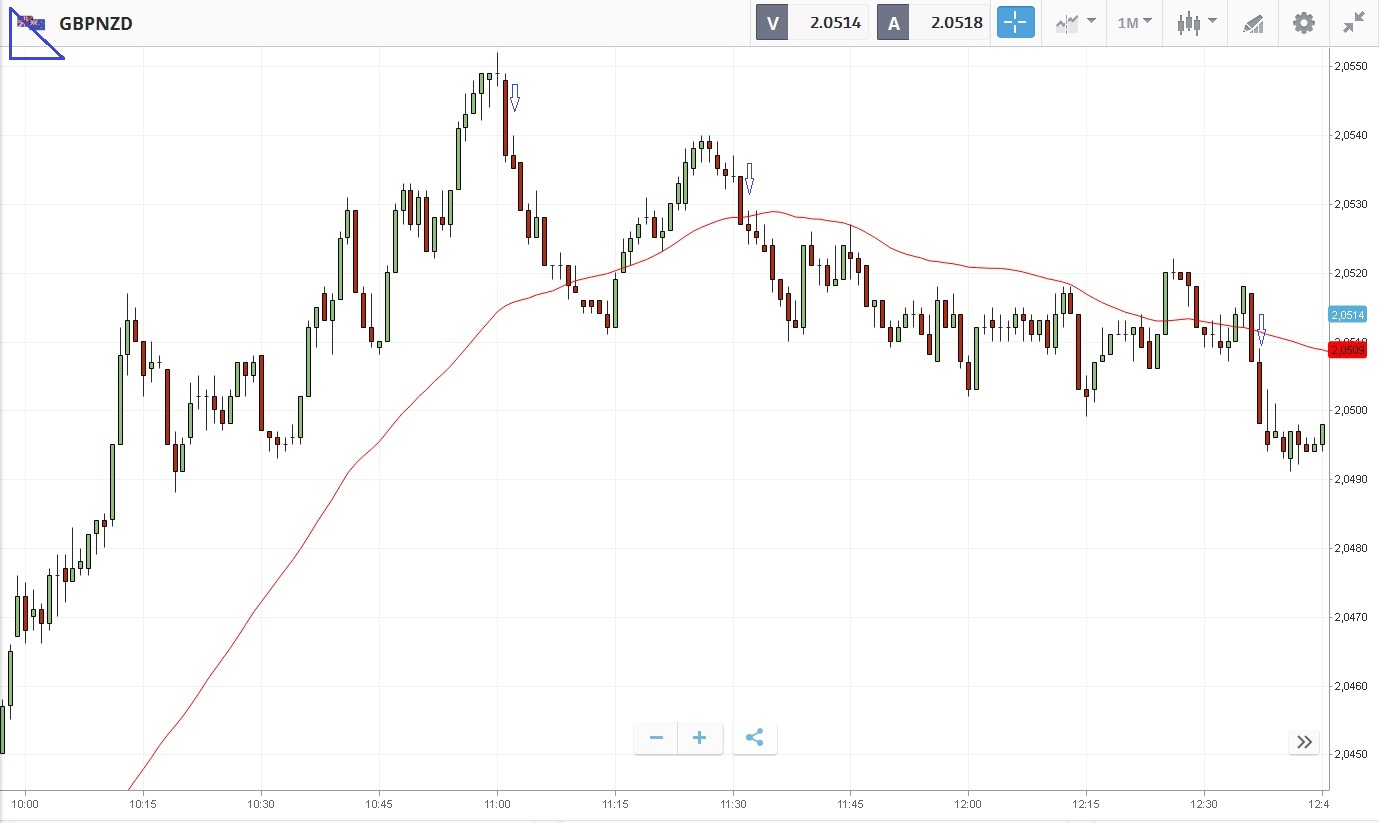Open the drawing tools icon
Image resolution: width=1379 pixels, height=823 pixels.
pyautogui.click(x=1253, y=22)
